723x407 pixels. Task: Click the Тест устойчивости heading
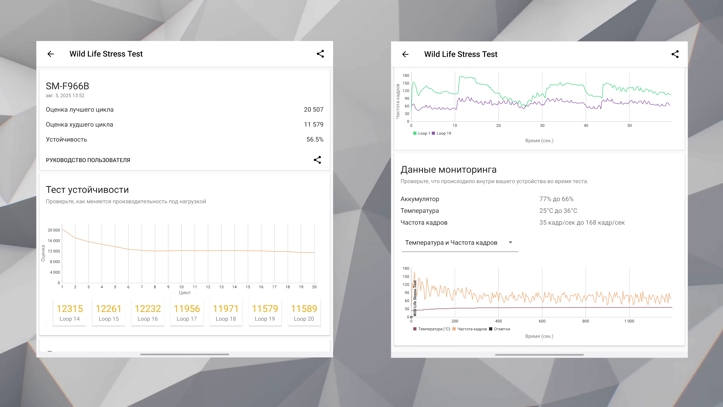point(87,189)
